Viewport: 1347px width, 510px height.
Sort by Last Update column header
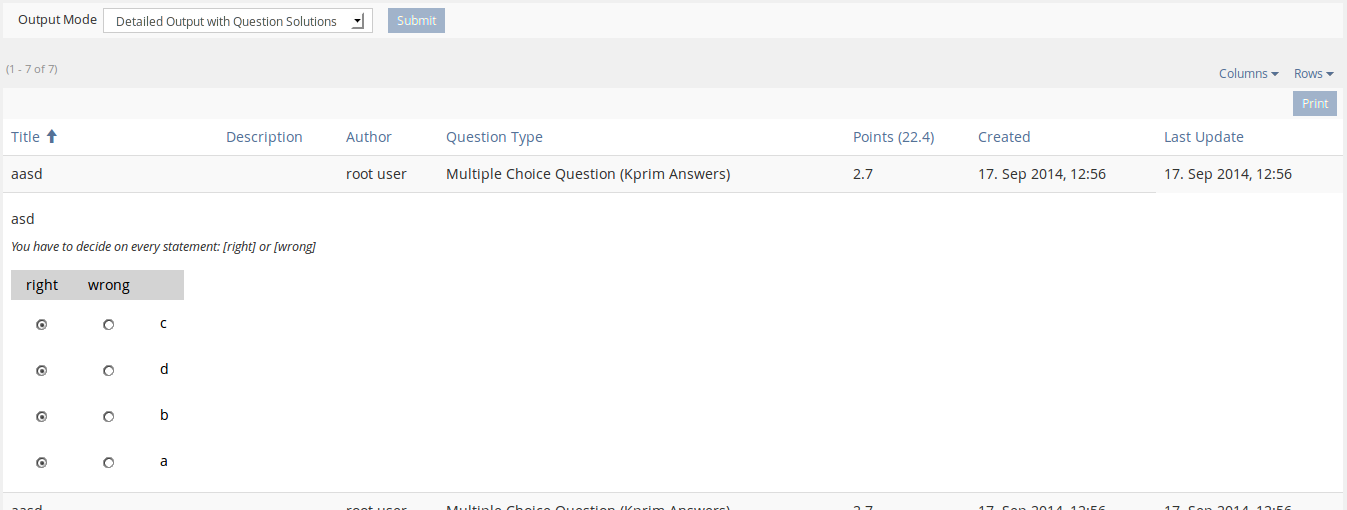(1204, 137)
